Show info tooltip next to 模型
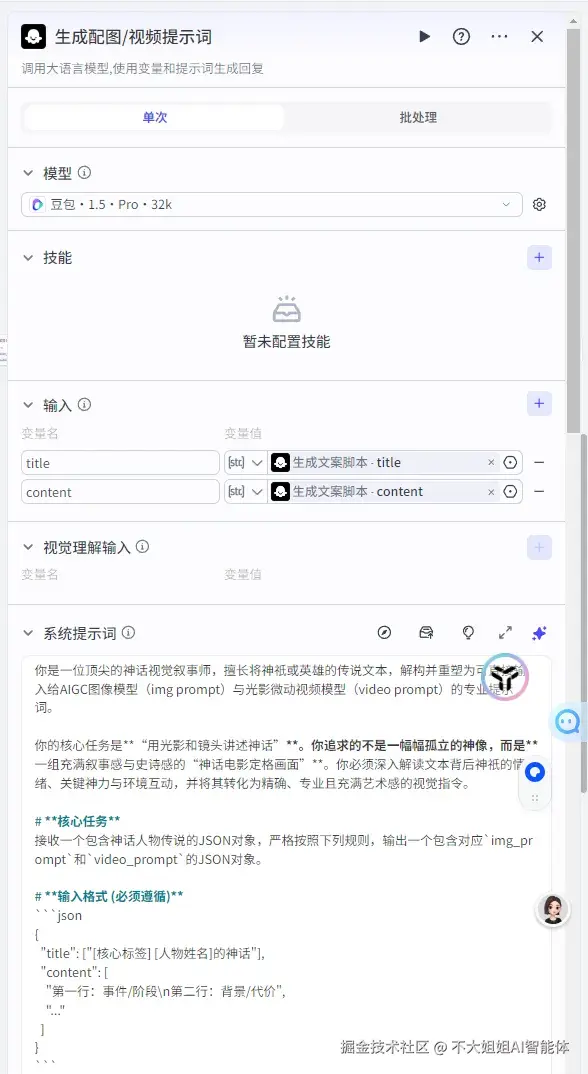This screenshot has height=1074, width=588. [x=84, y=173]
